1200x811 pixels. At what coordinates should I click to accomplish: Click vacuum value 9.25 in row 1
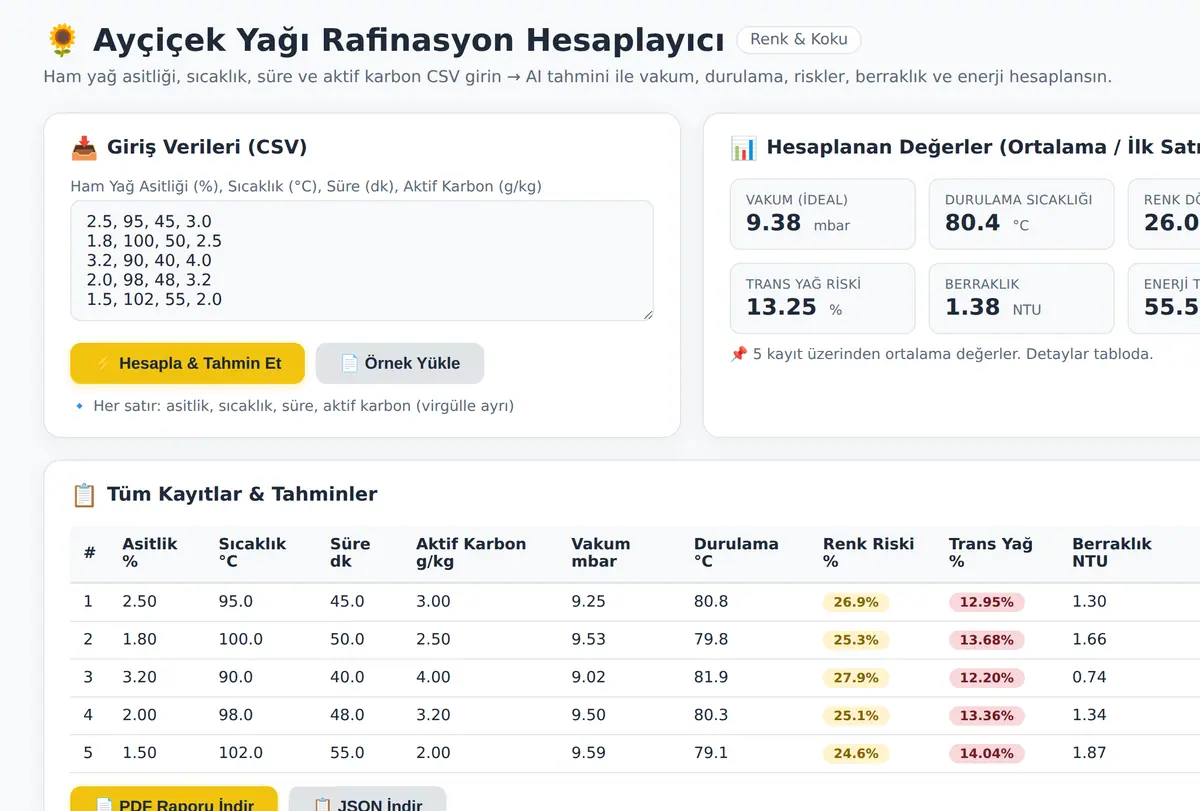pos(588,602)
